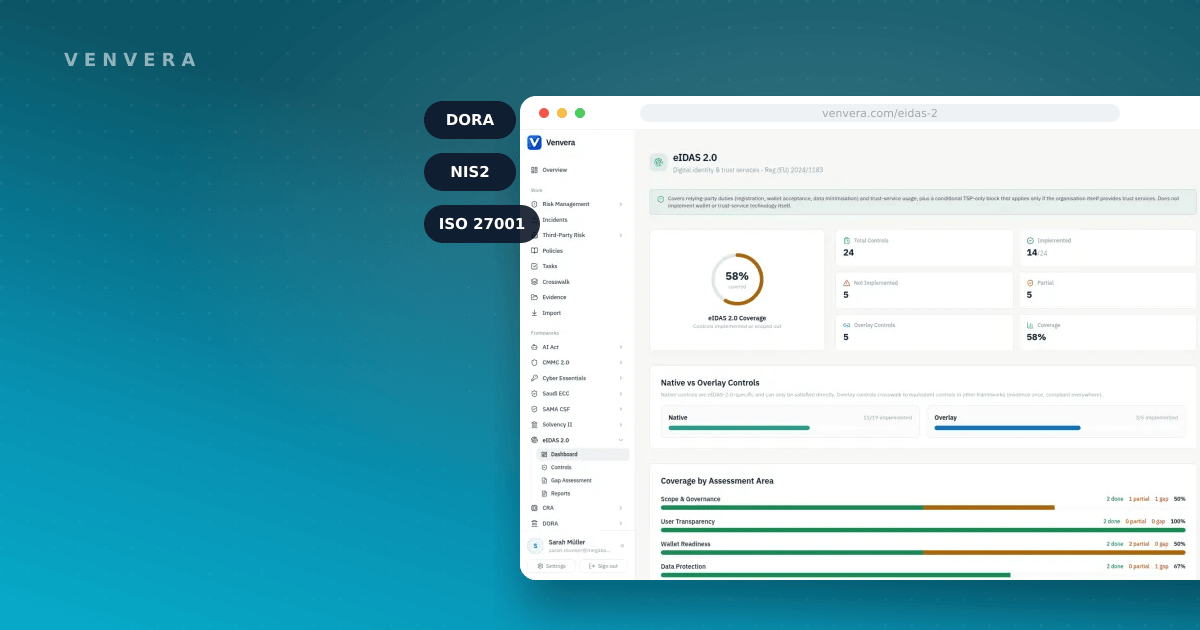Click the Total Controls value 24
1200x630 pixels.
click(848, 252)
